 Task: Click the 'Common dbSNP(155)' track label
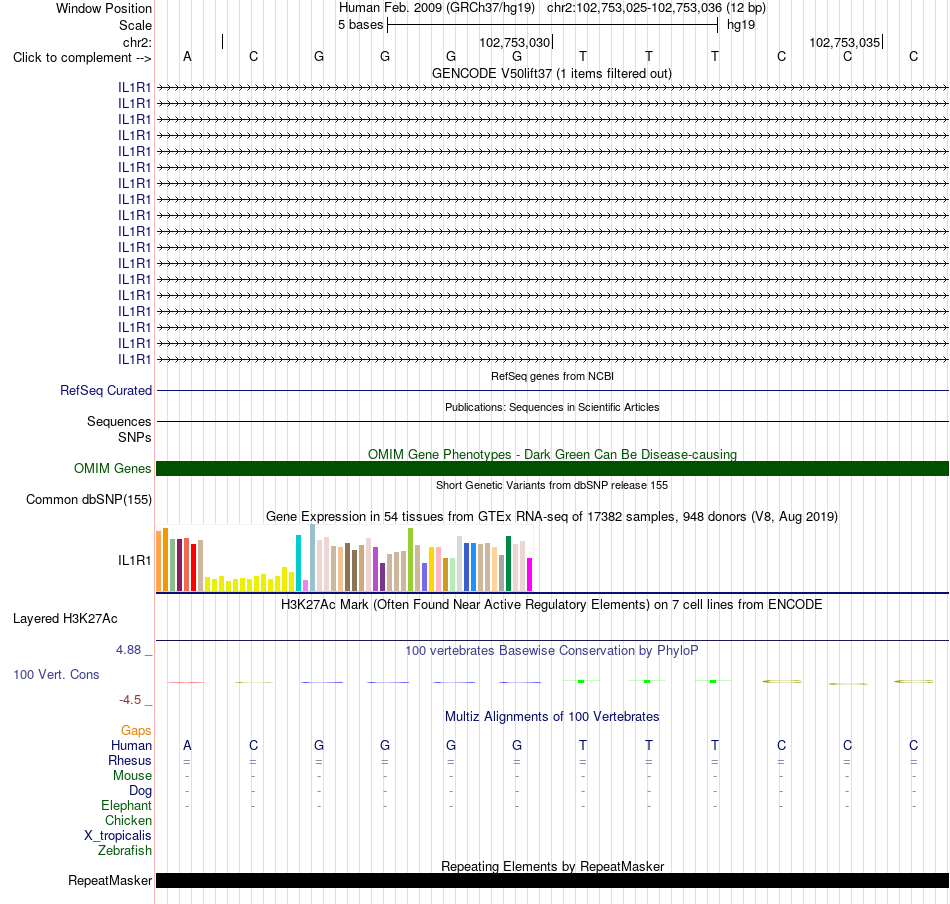(89, 499)
